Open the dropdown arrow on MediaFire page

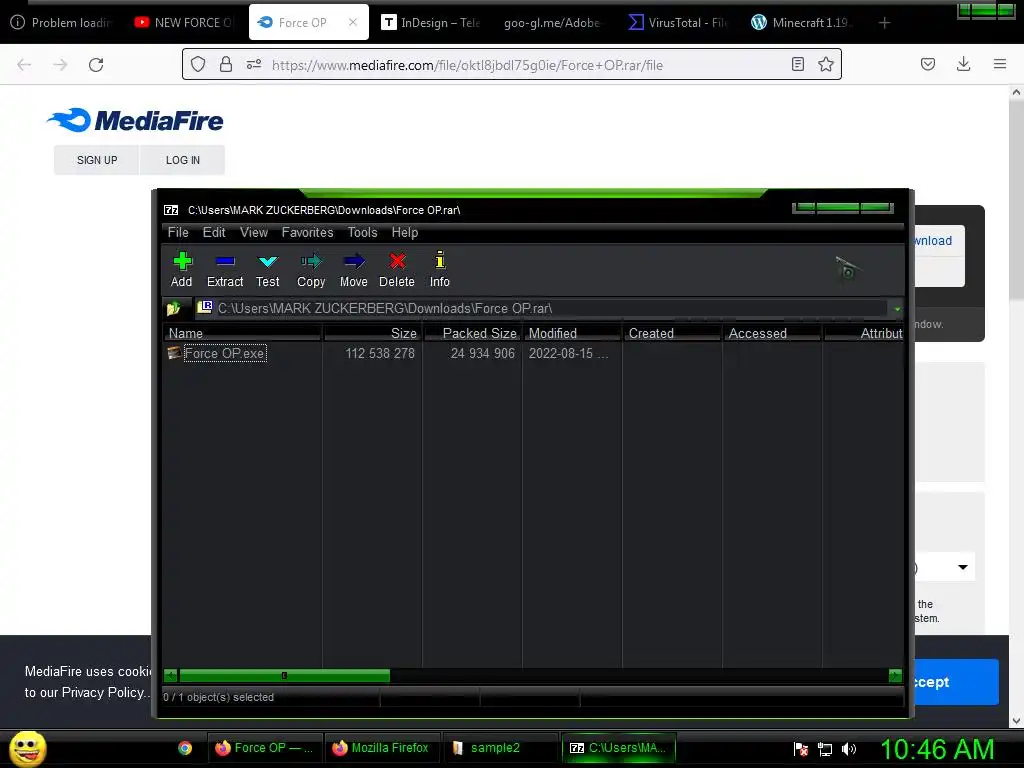[x=963, y=567]
